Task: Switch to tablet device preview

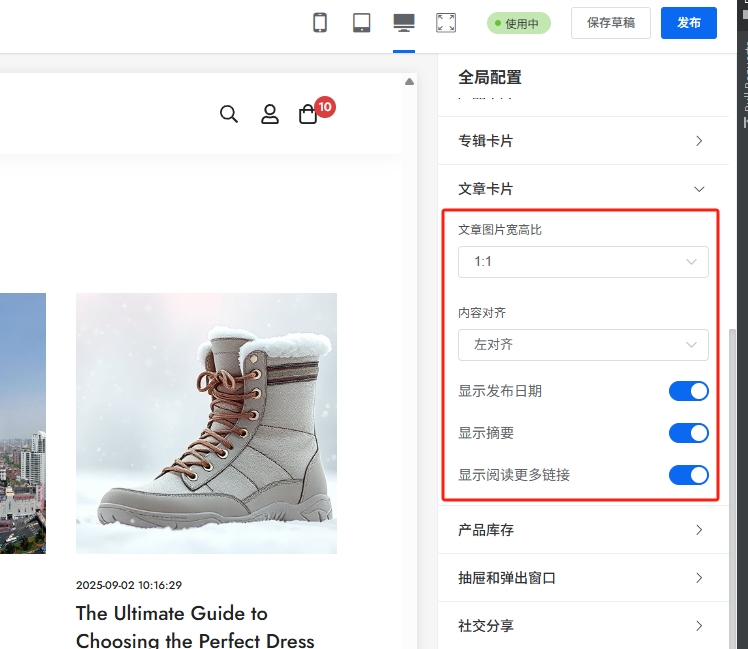Action: [x=362, y=23]
